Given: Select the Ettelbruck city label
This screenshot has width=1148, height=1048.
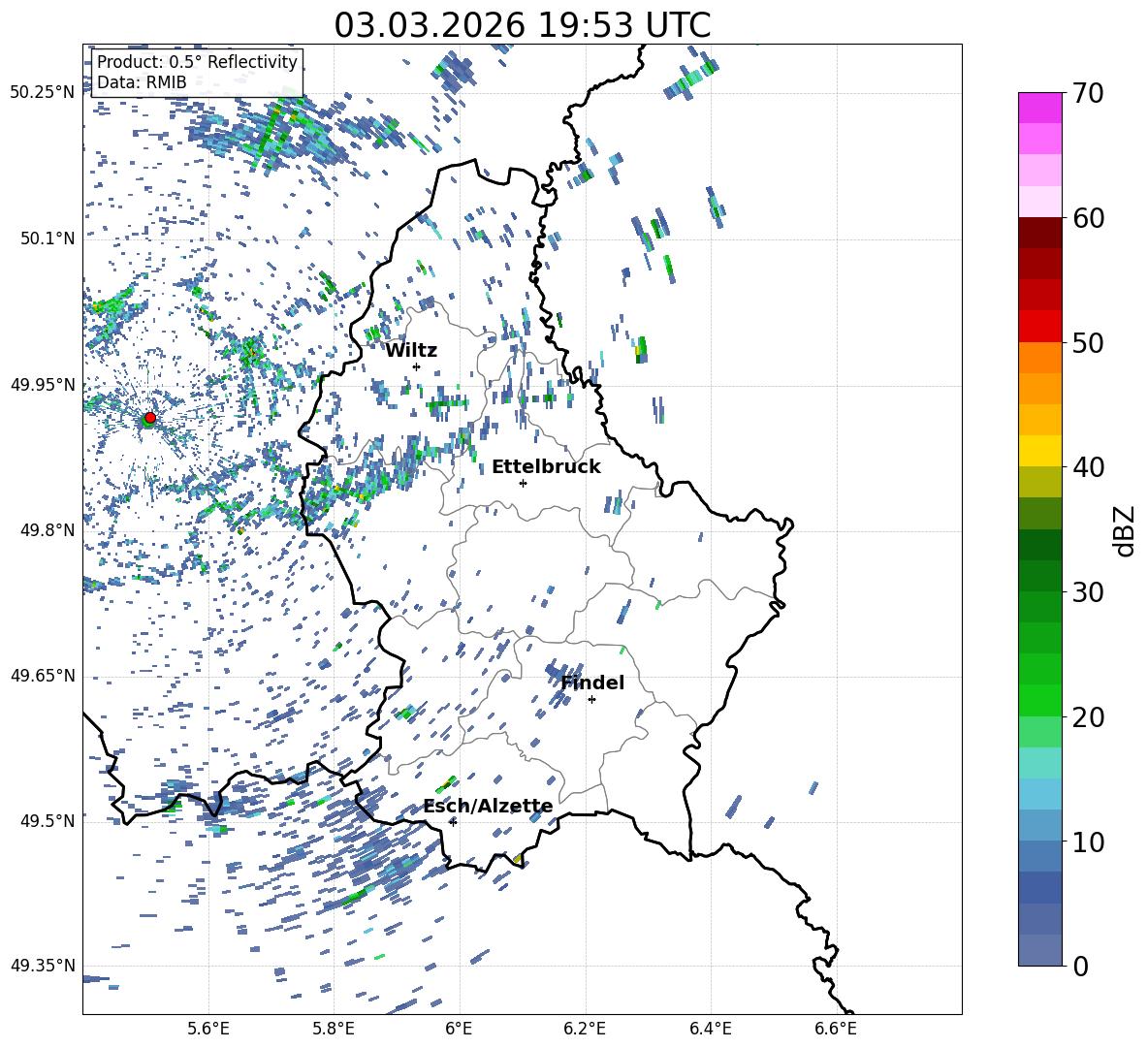Looking at the screenshot, I should pos(546,466).
